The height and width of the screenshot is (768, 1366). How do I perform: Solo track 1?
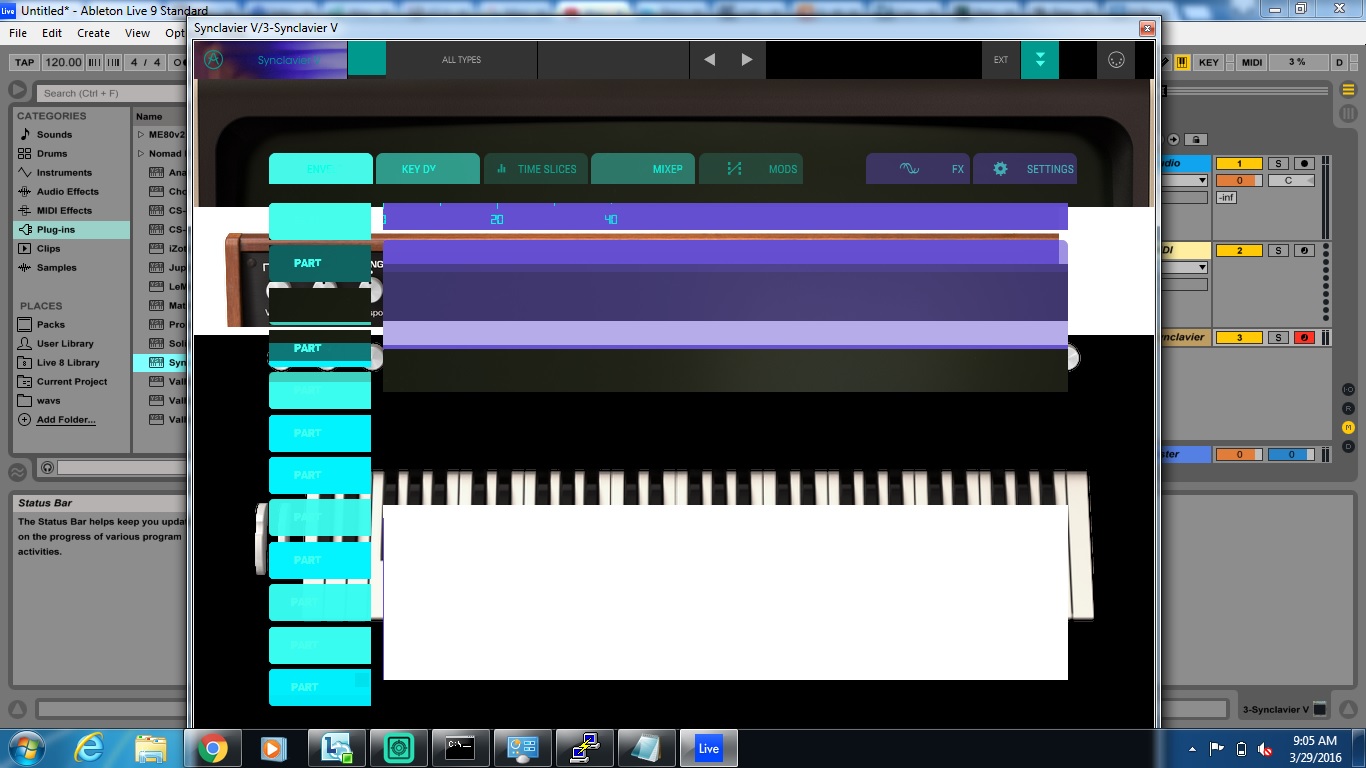pos(1278,164)
